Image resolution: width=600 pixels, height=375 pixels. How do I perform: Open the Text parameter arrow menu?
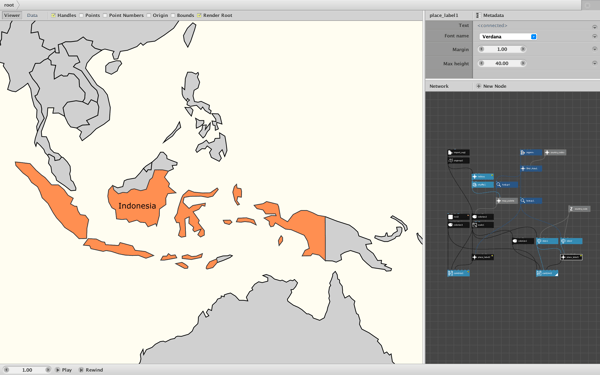(594, 27)
